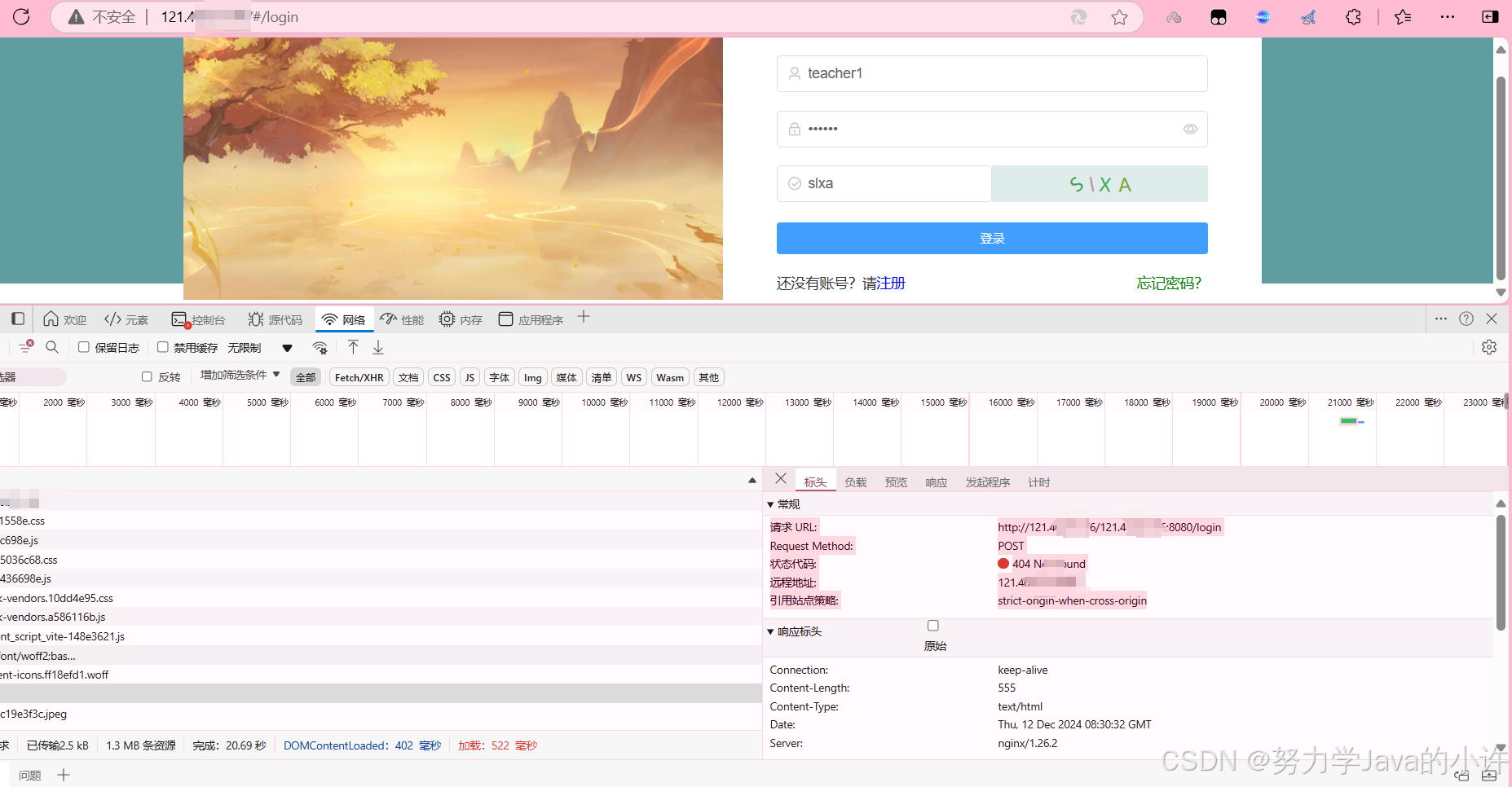
Task: Show password using the eye icon
Action: coord(1190,129)
